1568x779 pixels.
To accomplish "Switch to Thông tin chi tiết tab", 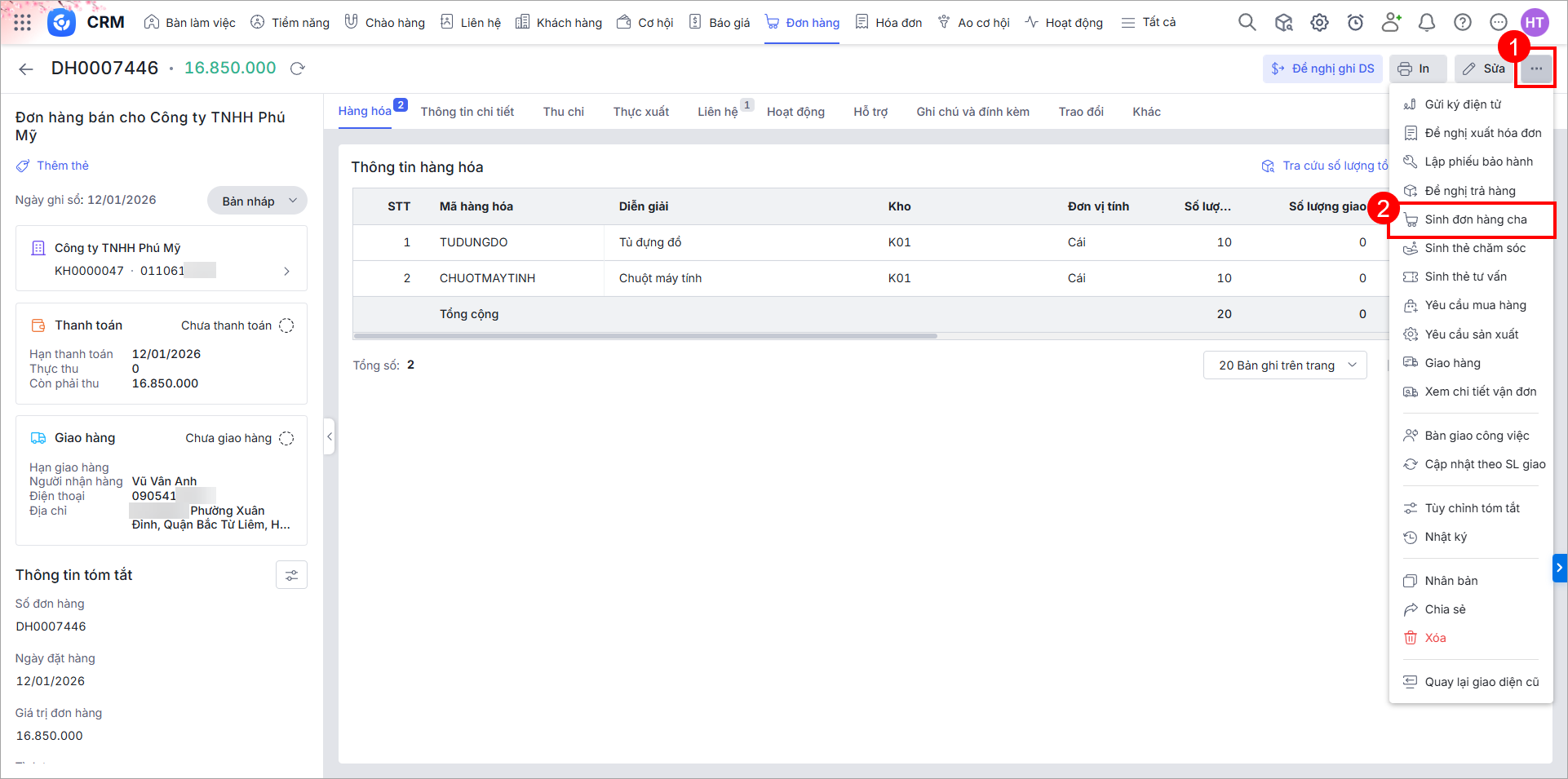I will tap(467, 112).
